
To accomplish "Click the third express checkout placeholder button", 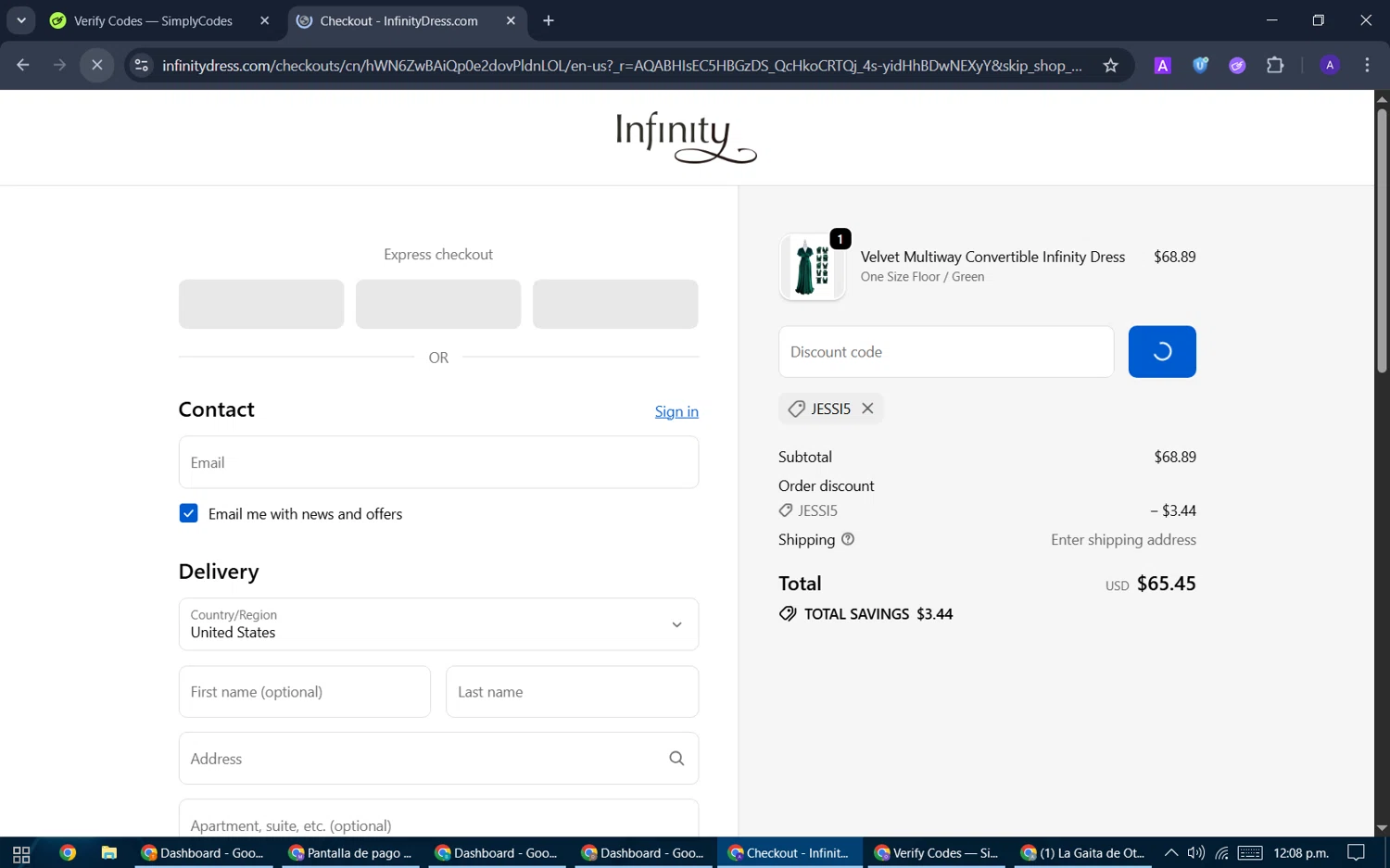I will click(615, 304).
